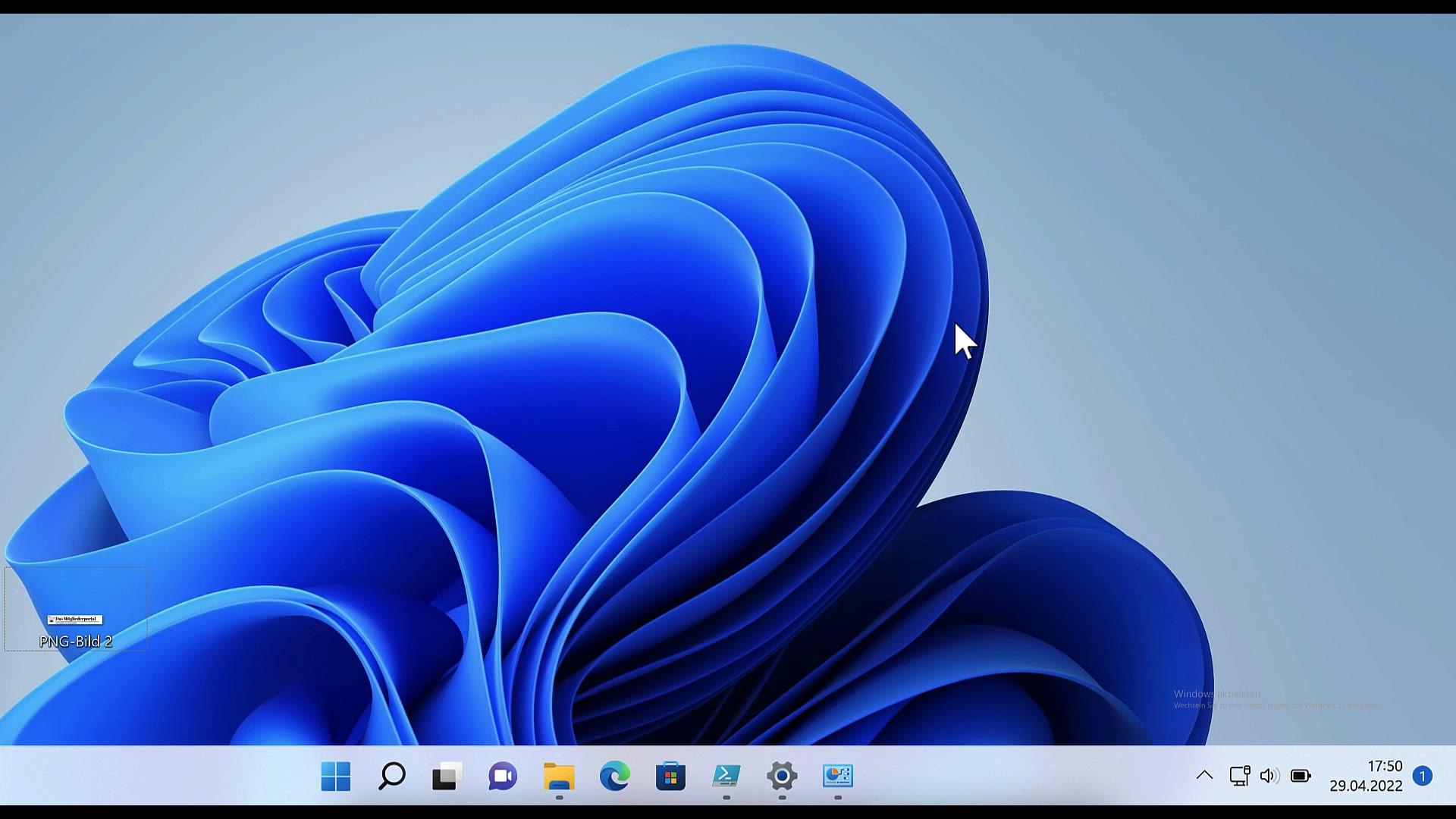Click the PNG-Bild 2 file name label
Viewport: 1456px width, 819px height.
click(x=75, y=642)
